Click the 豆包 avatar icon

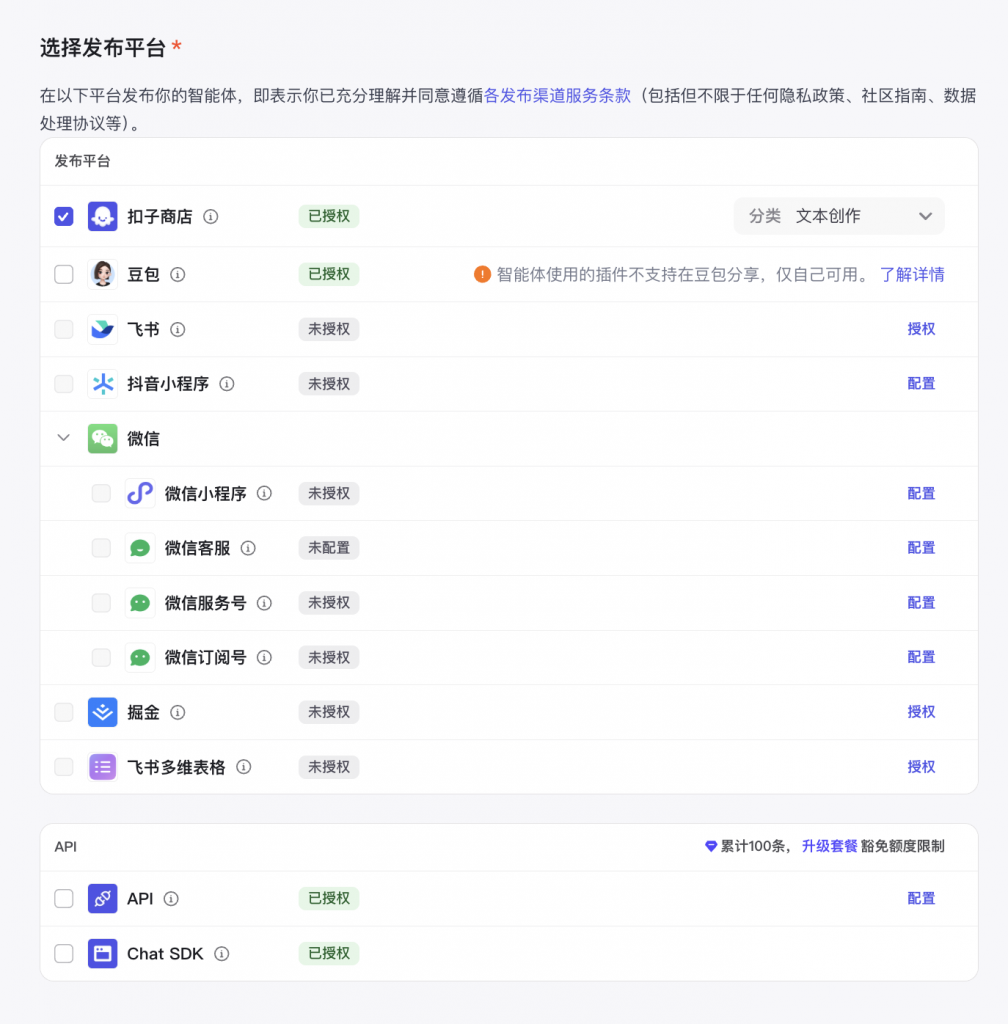pyautogui.click(x=102, y=274)
